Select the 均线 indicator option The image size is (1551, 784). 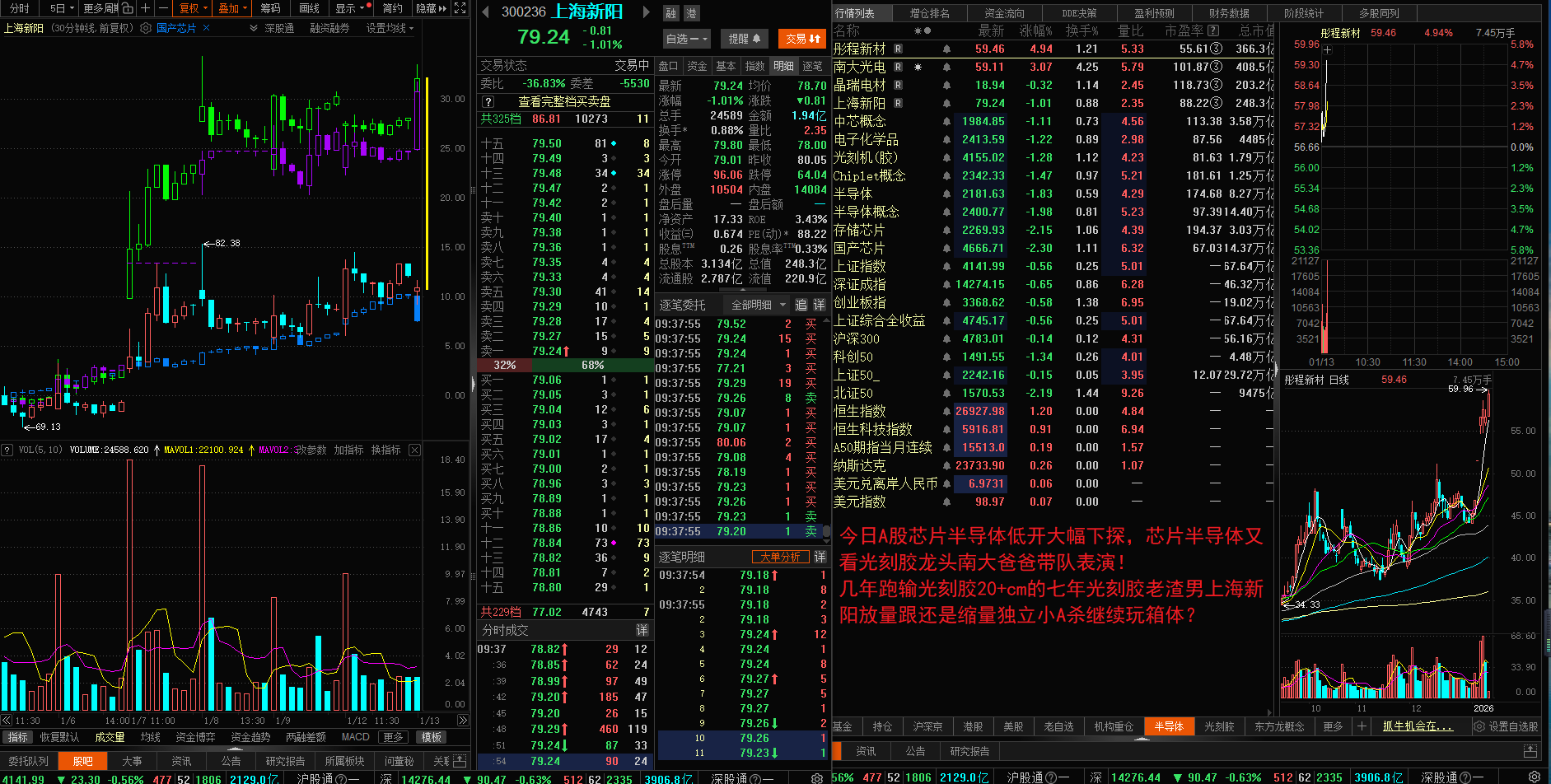150,737
